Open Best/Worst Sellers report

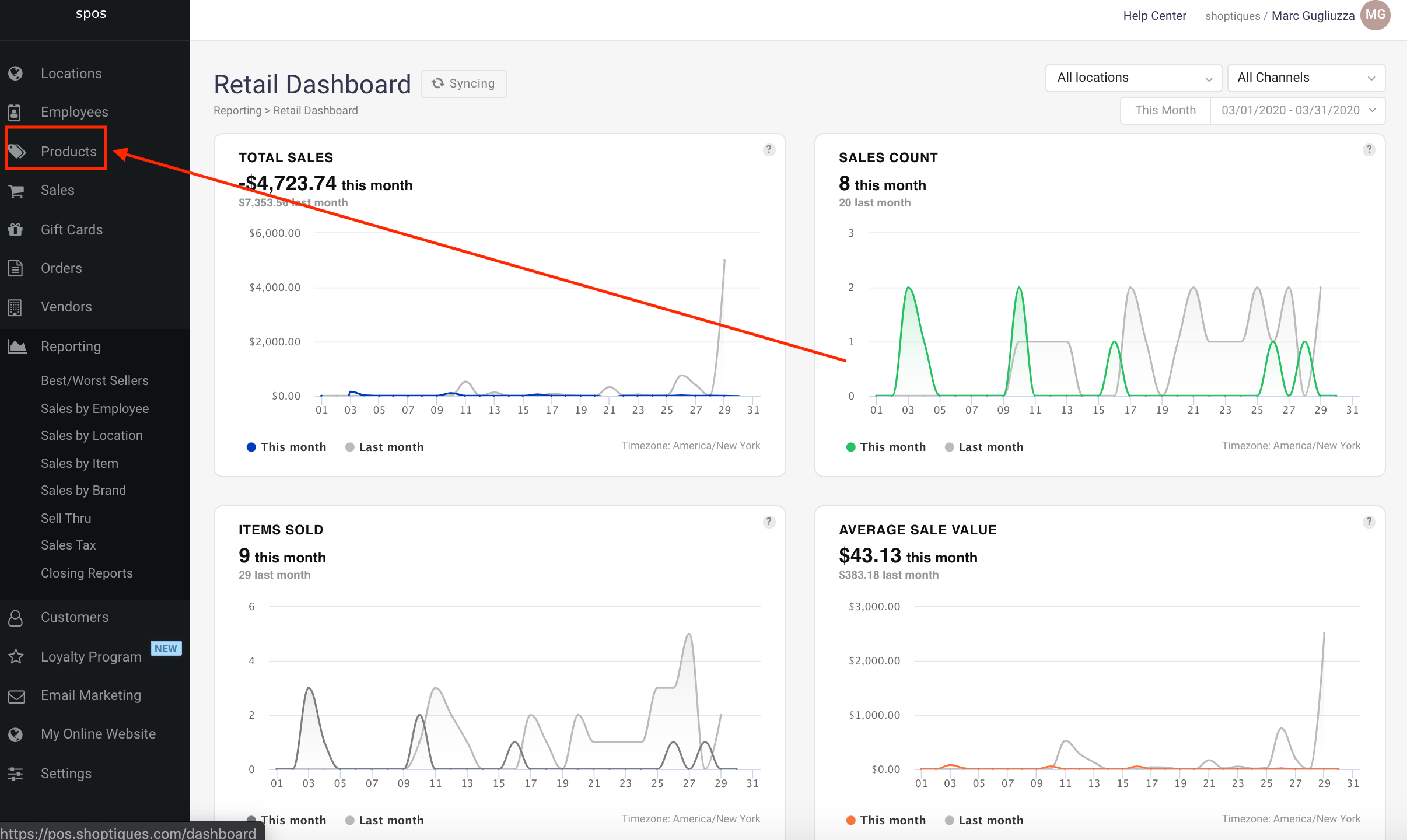94,380
